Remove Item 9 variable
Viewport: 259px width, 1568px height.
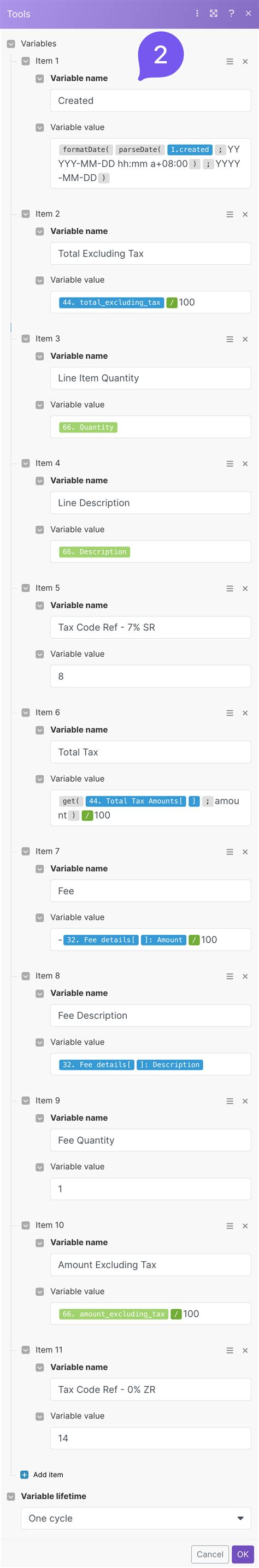[245, 1101]
